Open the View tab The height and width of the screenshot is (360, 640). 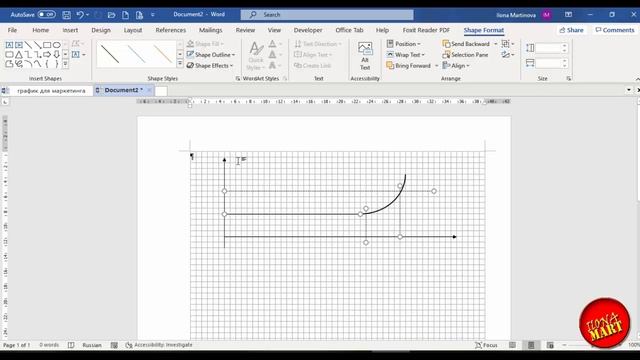tap(274, 30)
